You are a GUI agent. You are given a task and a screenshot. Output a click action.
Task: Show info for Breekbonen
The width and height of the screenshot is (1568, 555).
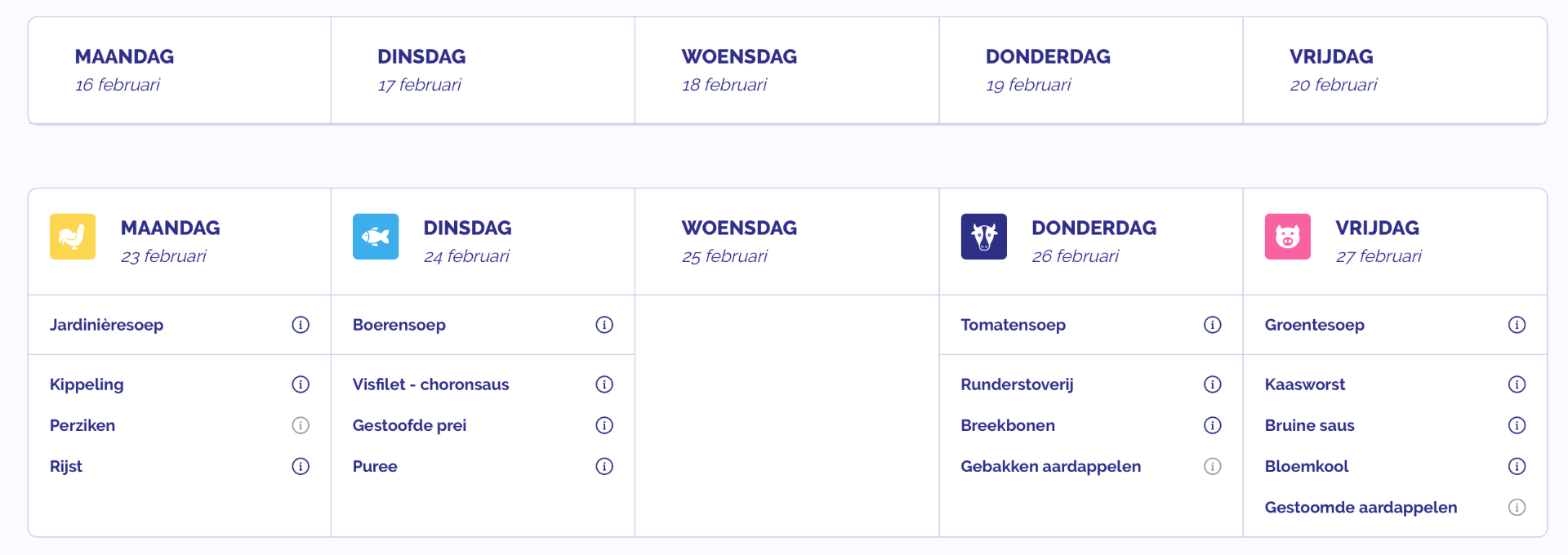[1213, 425]
